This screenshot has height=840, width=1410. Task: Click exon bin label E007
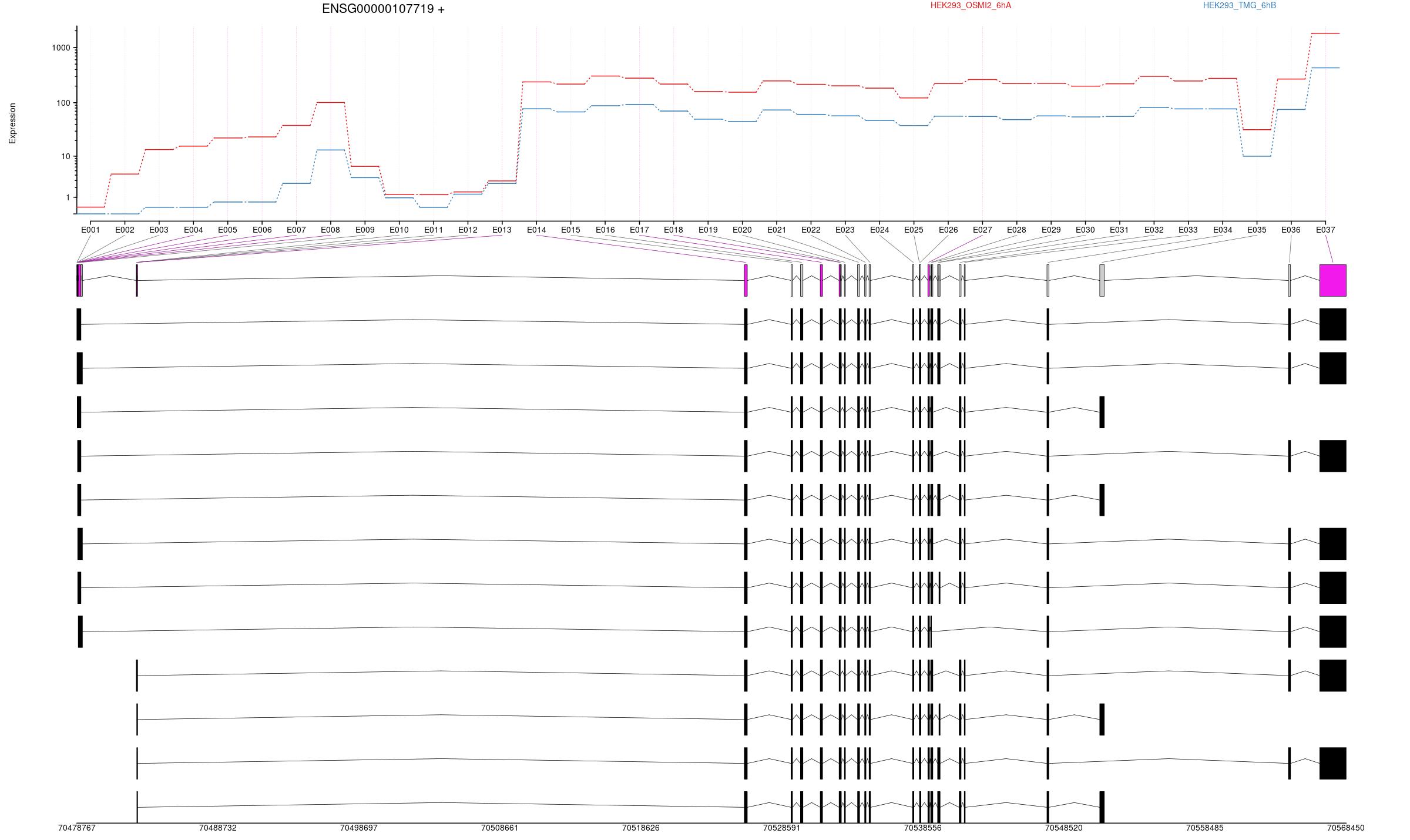click(x=296, y=230)
